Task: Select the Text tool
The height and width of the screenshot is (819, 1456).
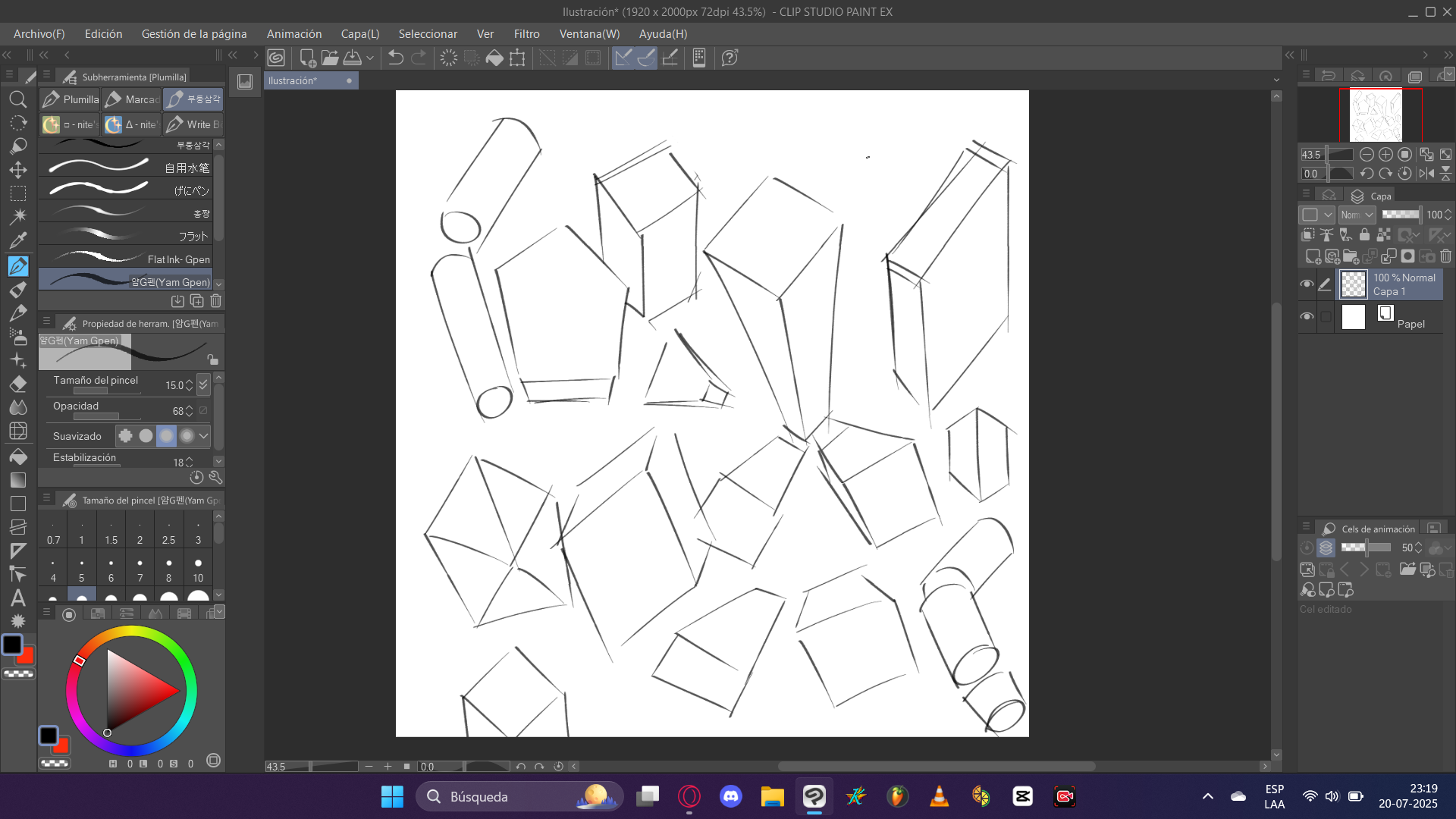Action: click(18, 598)
